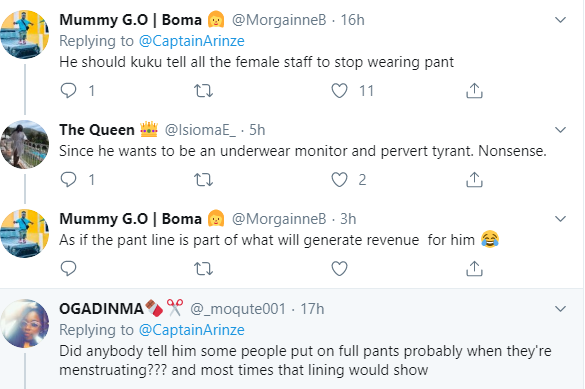Open options chevron on The Queen's tweet
Image resolution: width=585 pixels, height=389 pixels.
point(560,130)
